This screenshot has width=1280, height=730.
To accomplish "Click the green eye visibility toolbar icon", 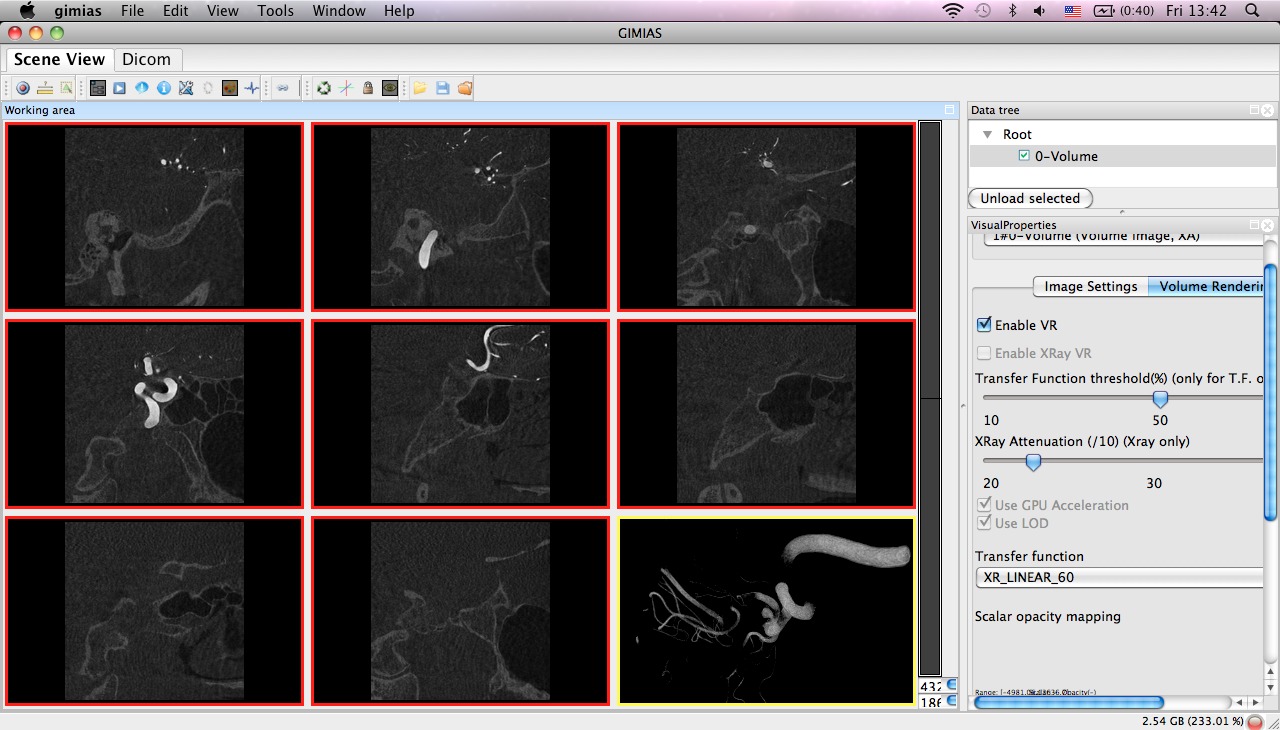I will click(389, 88).
